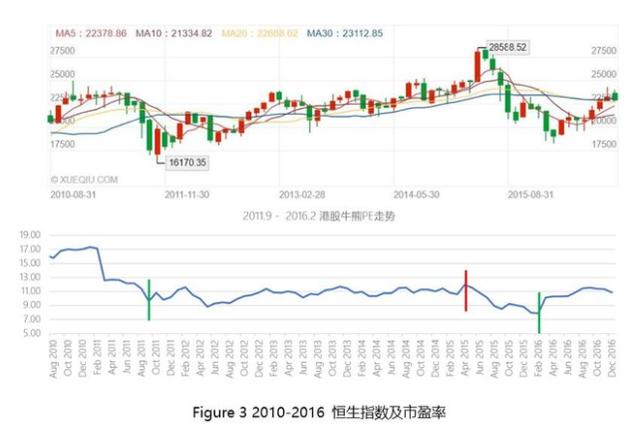The image size is (640, 436).
Task: Click the 2010-08-31 date axis label
Action: pos(73,195)
